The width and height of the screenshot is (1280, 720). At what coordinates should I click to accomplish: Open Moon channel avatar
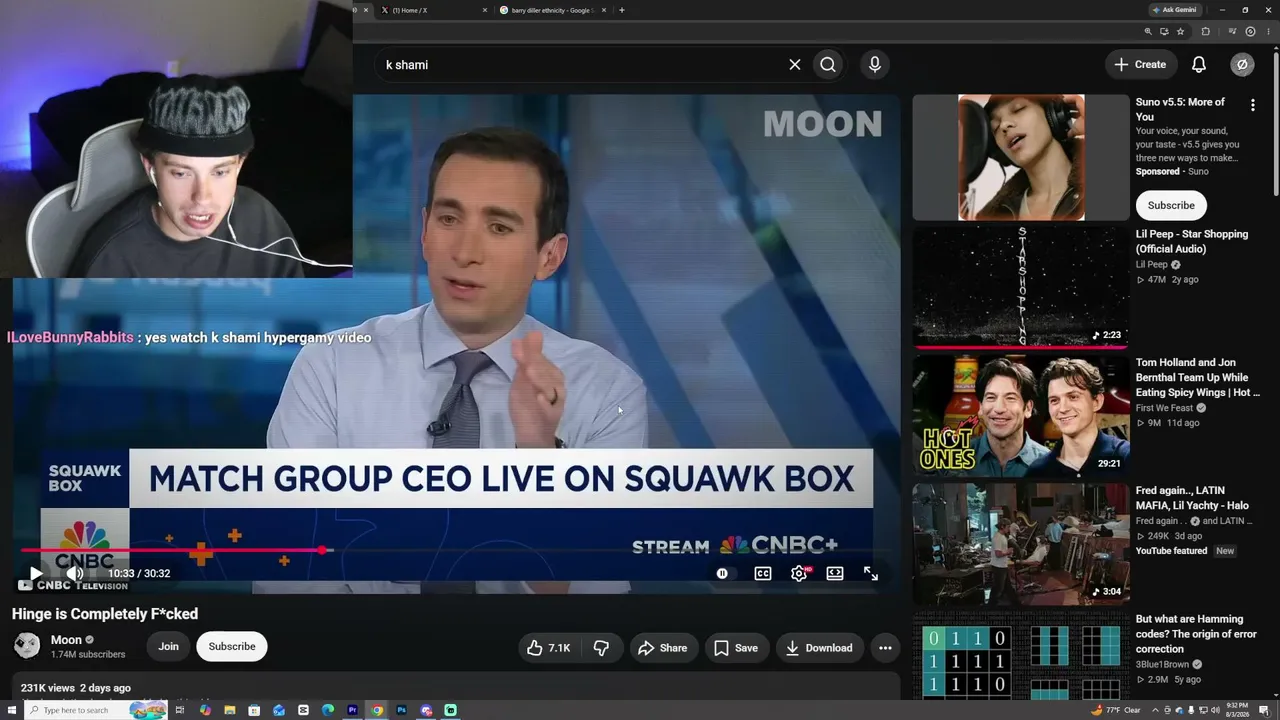click(27, 646)
